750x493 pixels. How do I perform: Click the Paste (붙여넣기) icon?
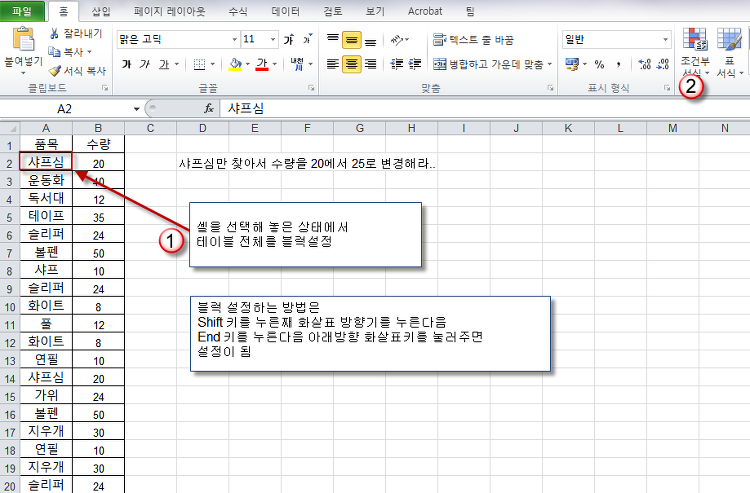point(23,40)
